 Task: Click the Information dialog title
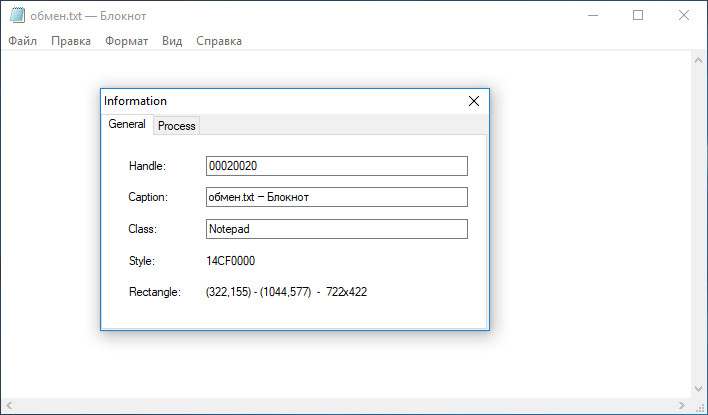coord(135,101)
